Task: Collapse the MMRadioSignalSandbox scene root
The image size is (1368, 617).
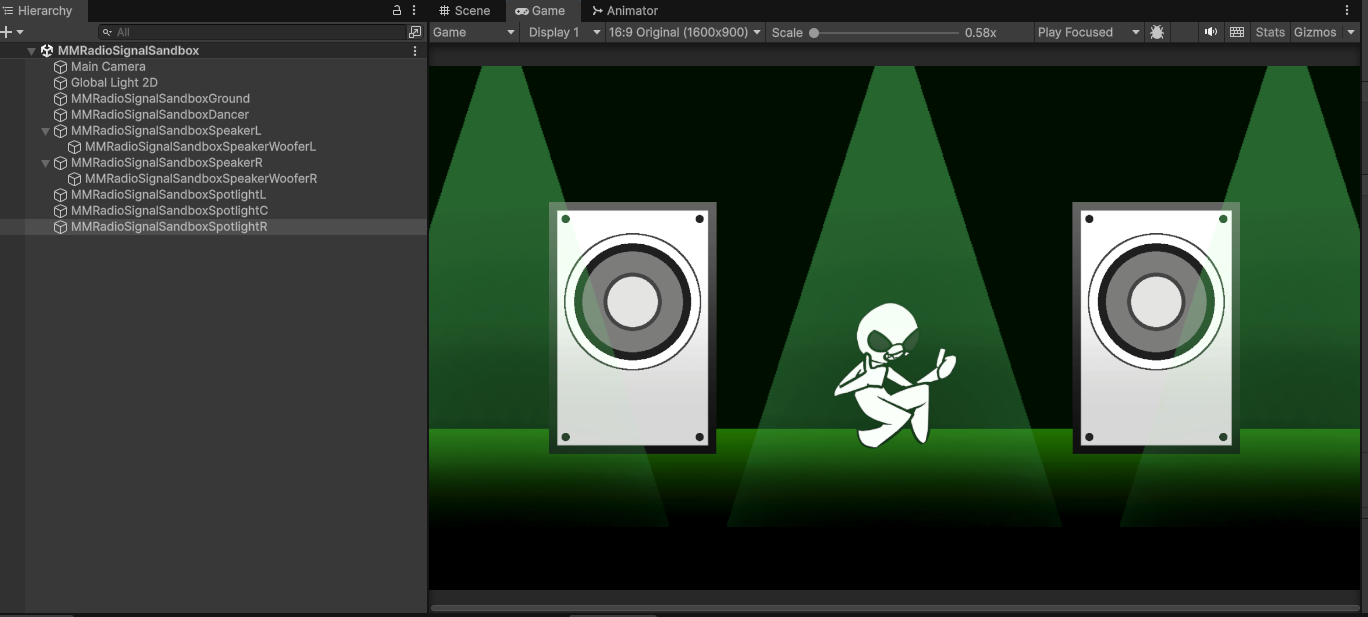Action: coord(31,50)
